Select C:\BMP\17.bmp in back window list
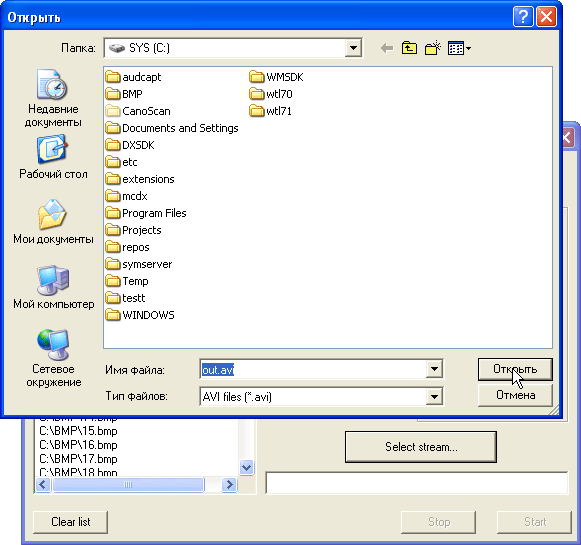 pyautogui.click(x=78, y=459)
